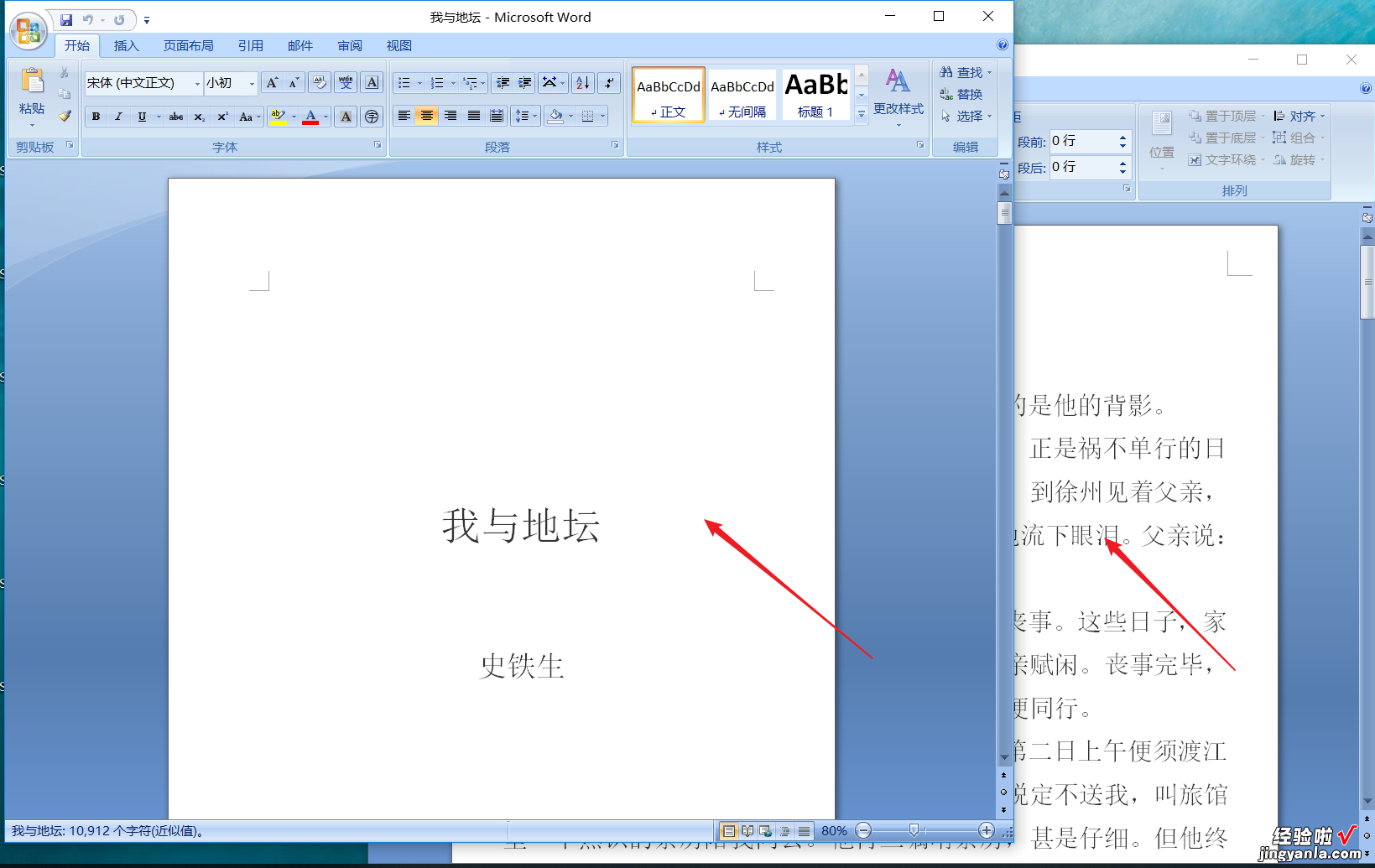1375x868 pixels.
Task: Toggle Bold formatting
Action: (x=96, y=117)
